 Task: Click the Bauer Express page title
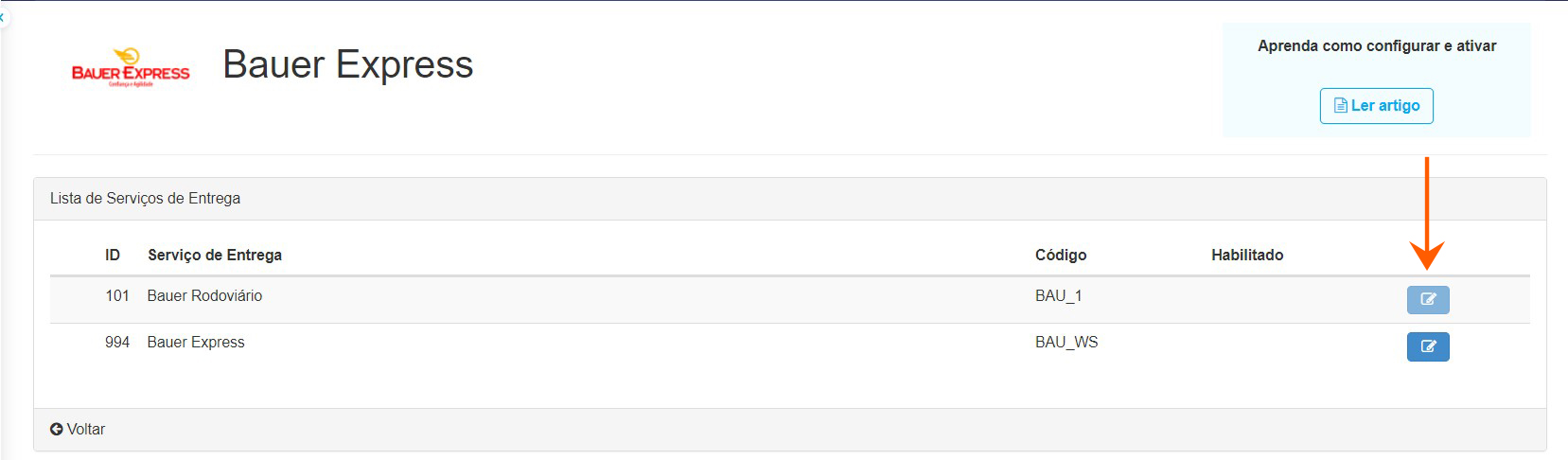(x=347, y=64)
